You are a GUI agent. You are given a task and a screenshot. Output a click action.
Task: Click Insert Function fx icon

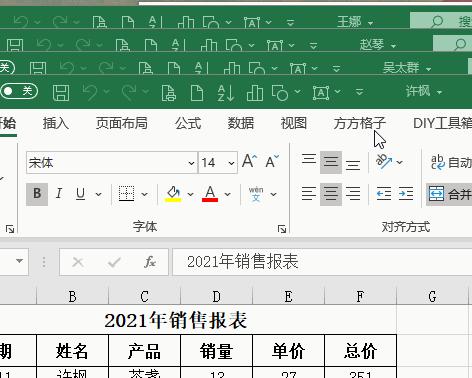pyautogui.click(x=150, y=262)
